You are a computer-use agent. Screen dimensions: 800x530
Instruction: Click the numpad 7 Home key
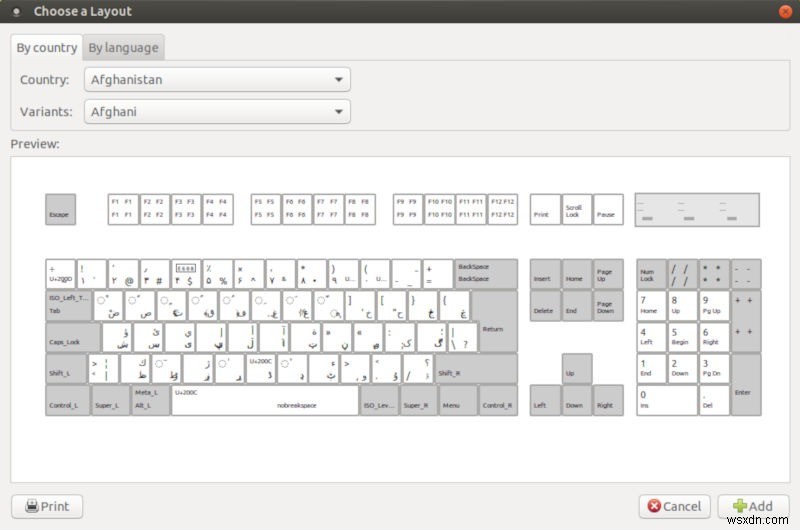point(652,306)
